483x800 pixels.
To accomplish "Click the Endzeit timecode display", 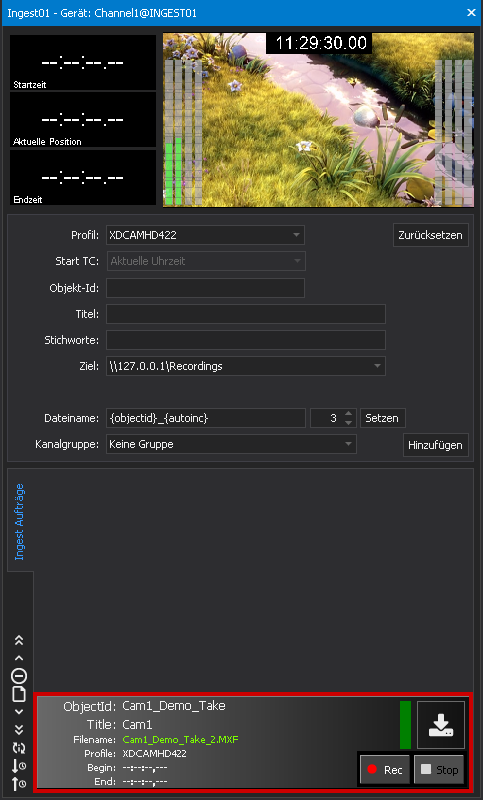I will [83, 178].
